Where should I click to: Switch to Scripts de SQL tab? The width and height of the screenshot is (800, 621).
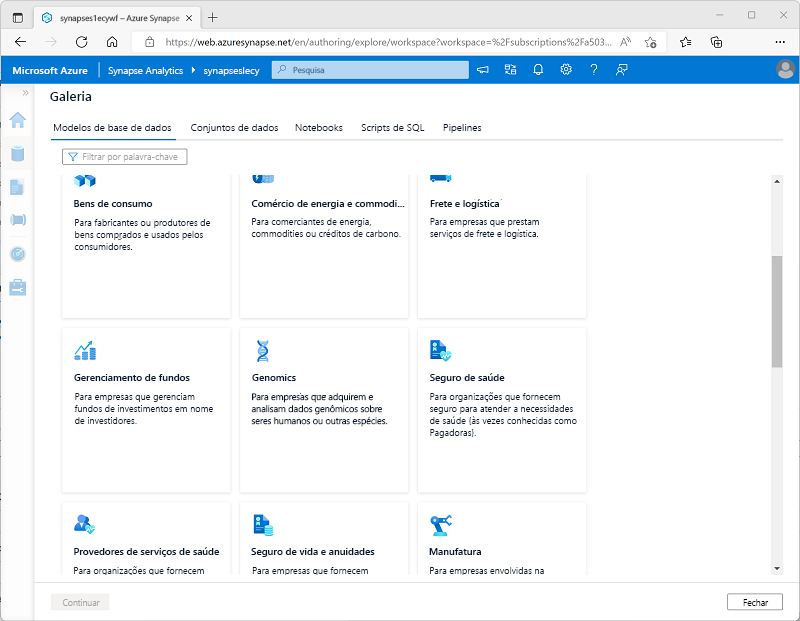click(392, 128)
